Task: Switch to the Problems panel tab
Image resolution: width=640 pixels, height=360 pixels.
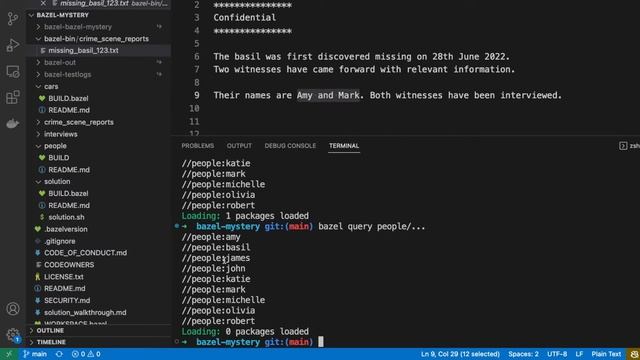Action: (x=198, y=146)
